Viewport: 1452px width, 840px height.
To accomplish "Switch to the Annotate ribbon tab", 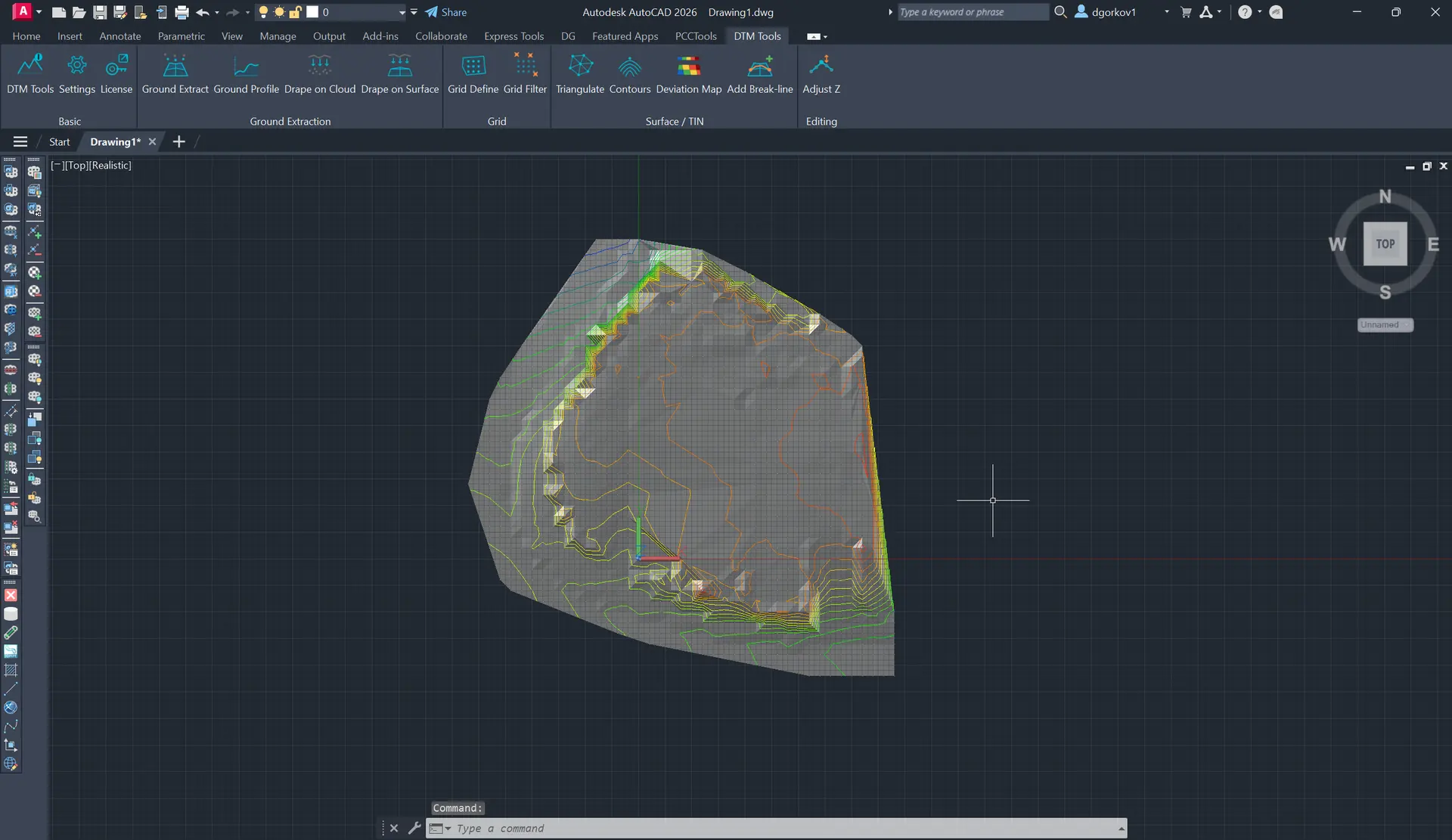I will pyautogui.click(x=120, y=36).
